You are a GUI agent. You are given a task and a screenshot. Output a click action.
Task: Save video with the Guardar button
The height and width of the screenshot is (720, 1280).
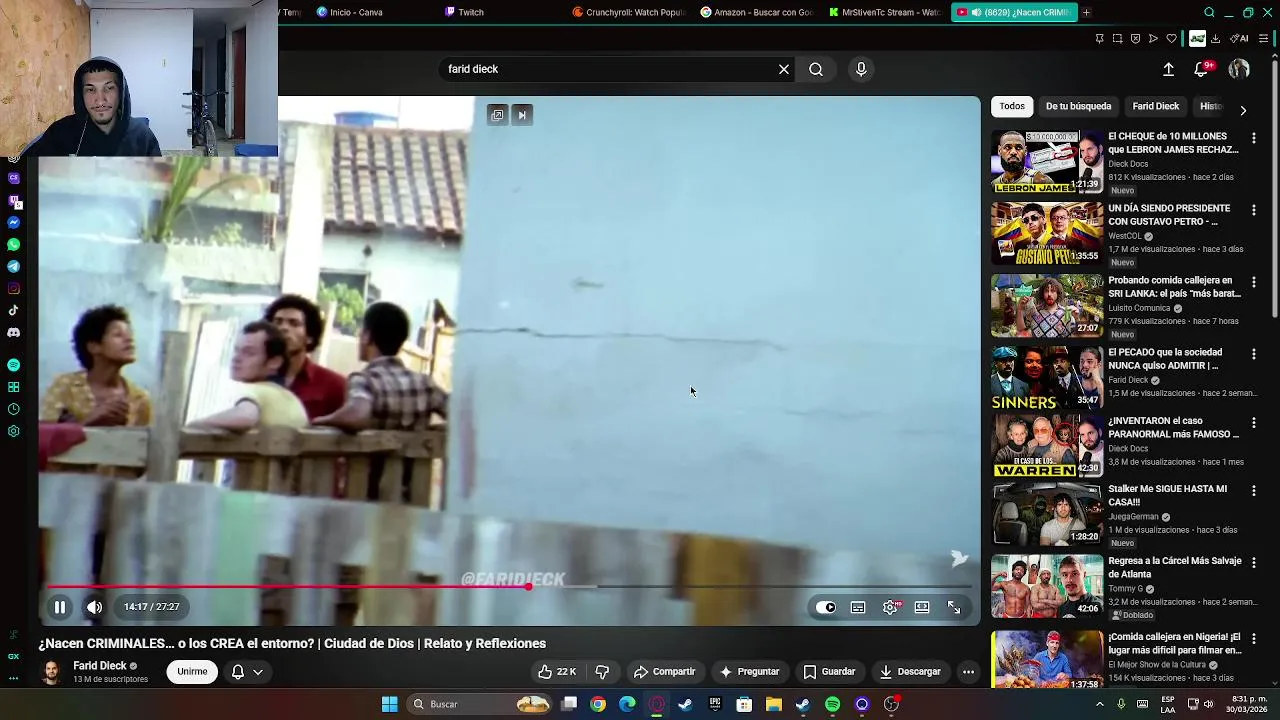tap(829, 672)
